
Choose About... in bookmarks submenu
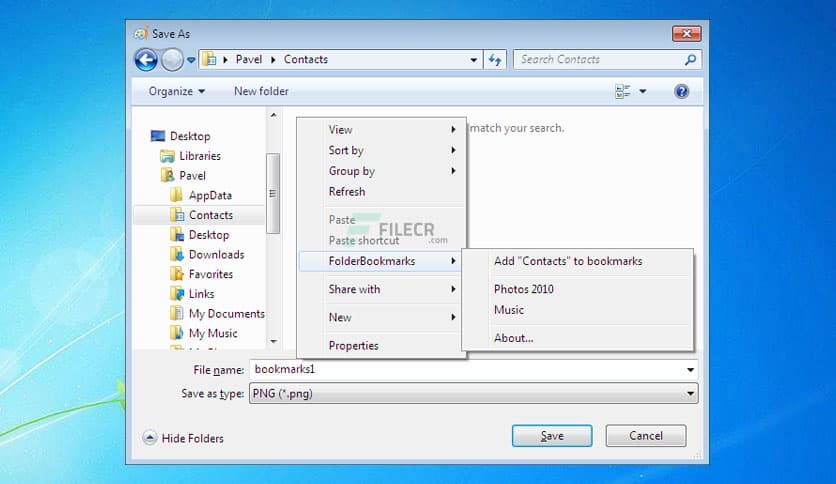[x=578, y=338]
